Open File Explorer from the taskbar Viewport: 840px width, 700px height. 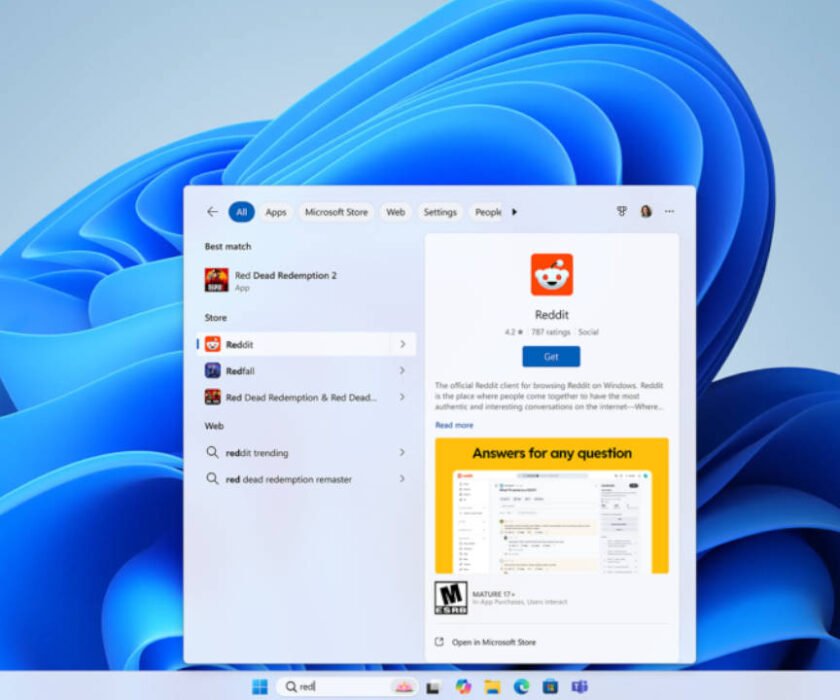[492, 687]
